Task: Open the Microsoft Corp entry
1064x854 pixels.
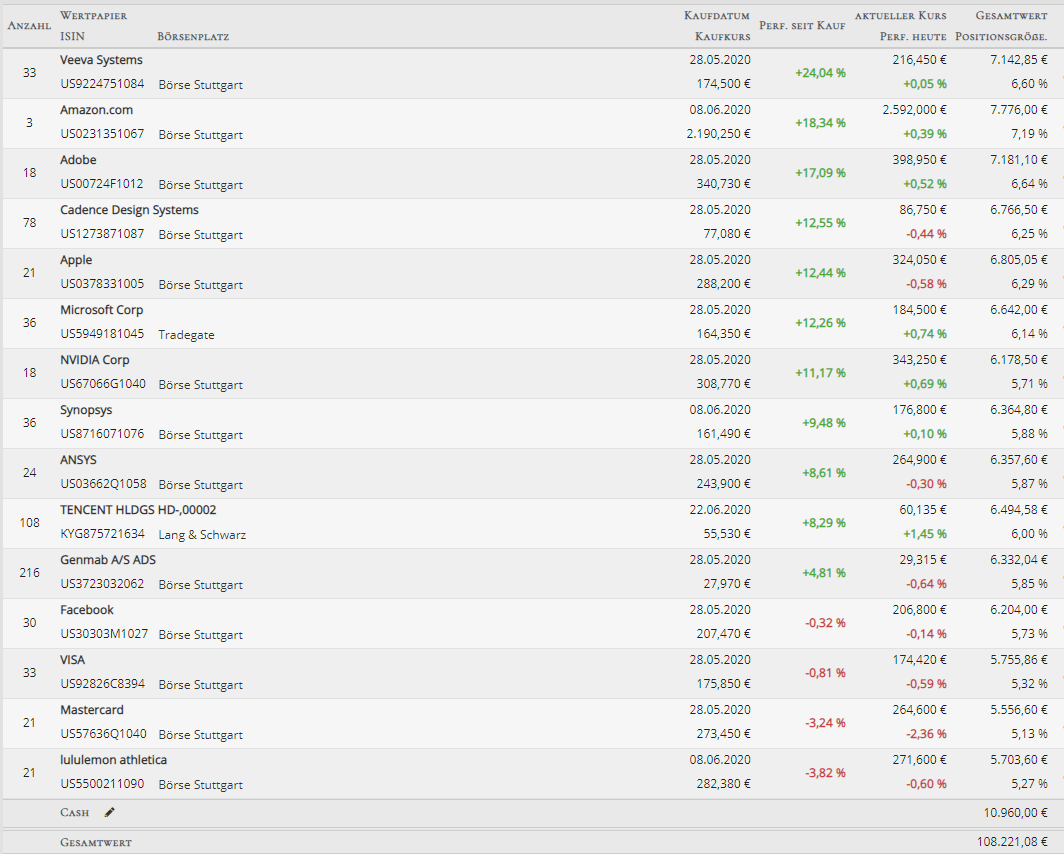Action: (x=101, y=310)
